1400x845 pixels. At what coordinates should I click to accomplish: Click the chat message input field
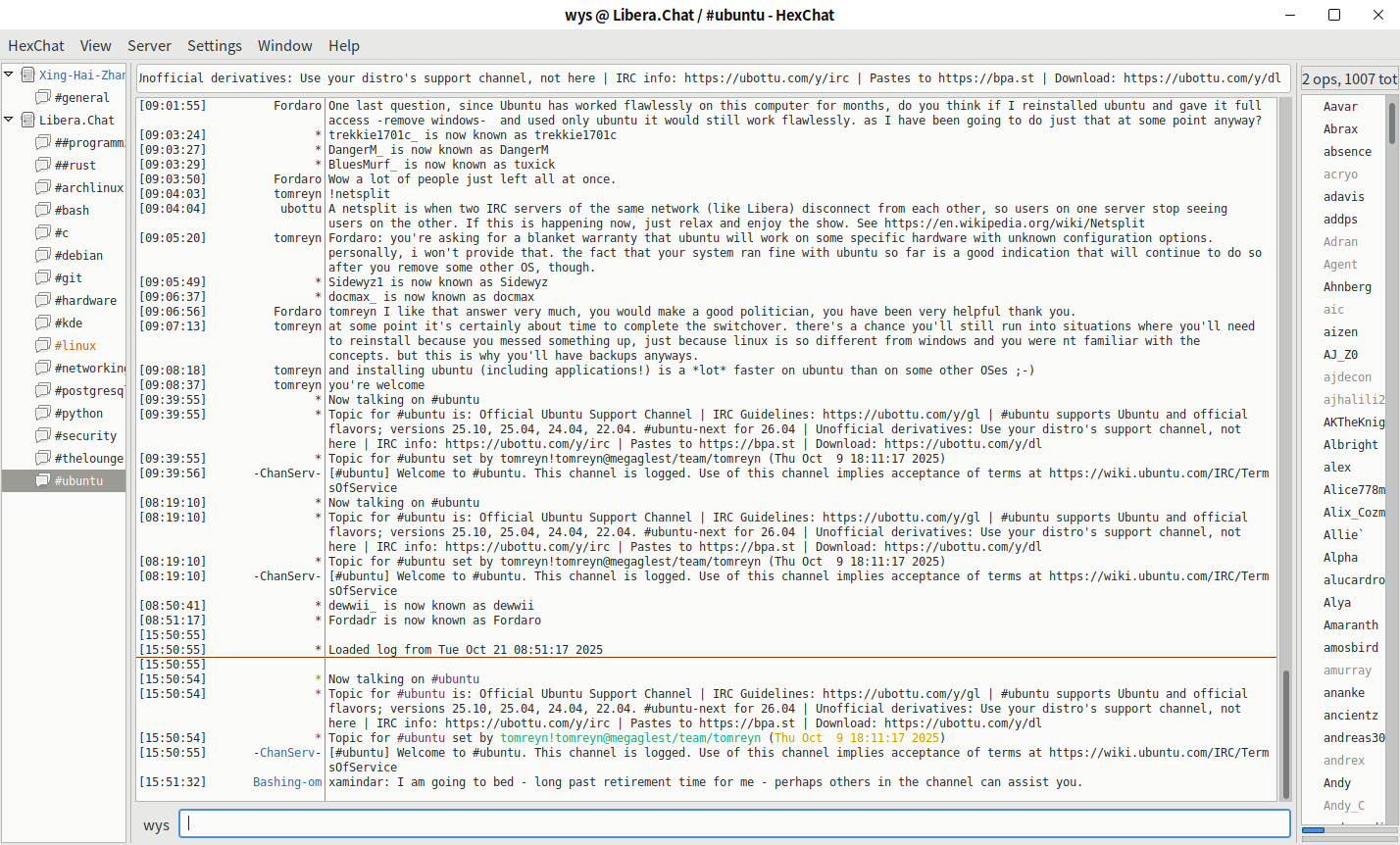click(734, 823)
